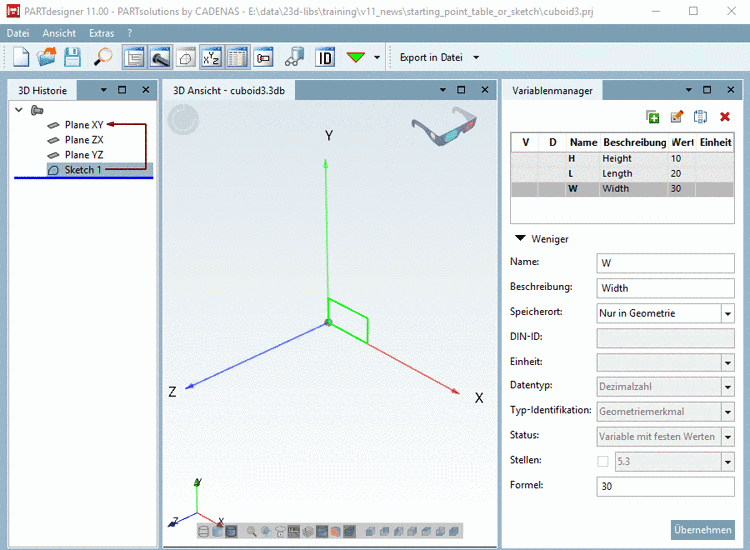This screenshot has width=750, height=550.
Task: Open the Stellen format dropdown
Action: click(728, 462)
